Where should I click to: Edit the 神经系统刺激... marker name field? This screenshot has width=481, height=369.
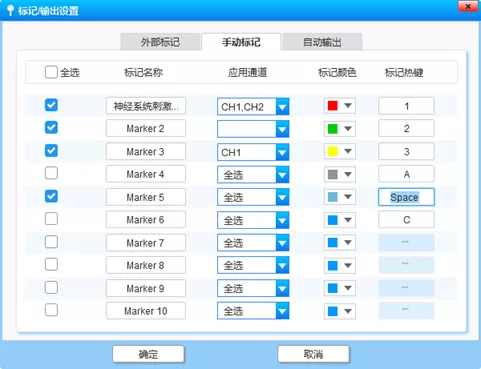[x=146, y=106]
